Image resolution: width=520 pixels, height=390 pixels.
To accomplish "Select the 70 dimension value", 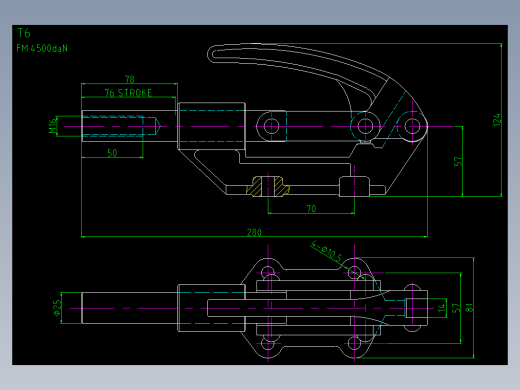I will pyautogui.click(x=311, y=209).
